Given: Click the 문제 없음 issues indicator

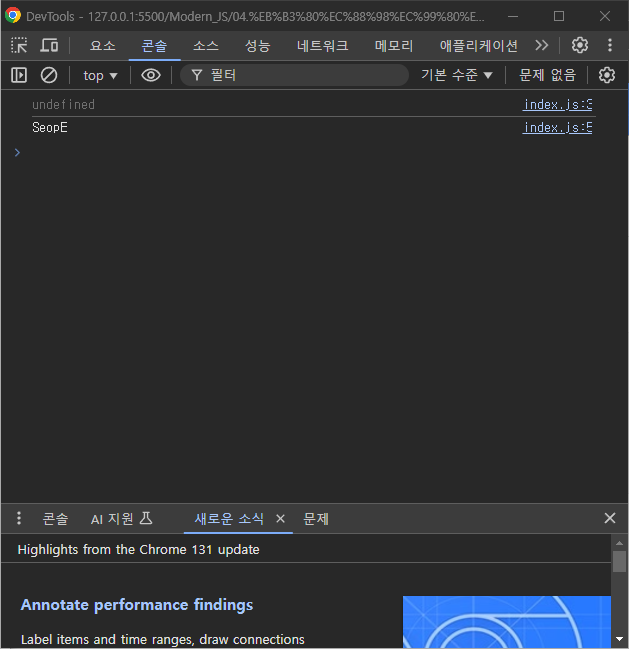Looking at the screenshot, I should (547, 75).
